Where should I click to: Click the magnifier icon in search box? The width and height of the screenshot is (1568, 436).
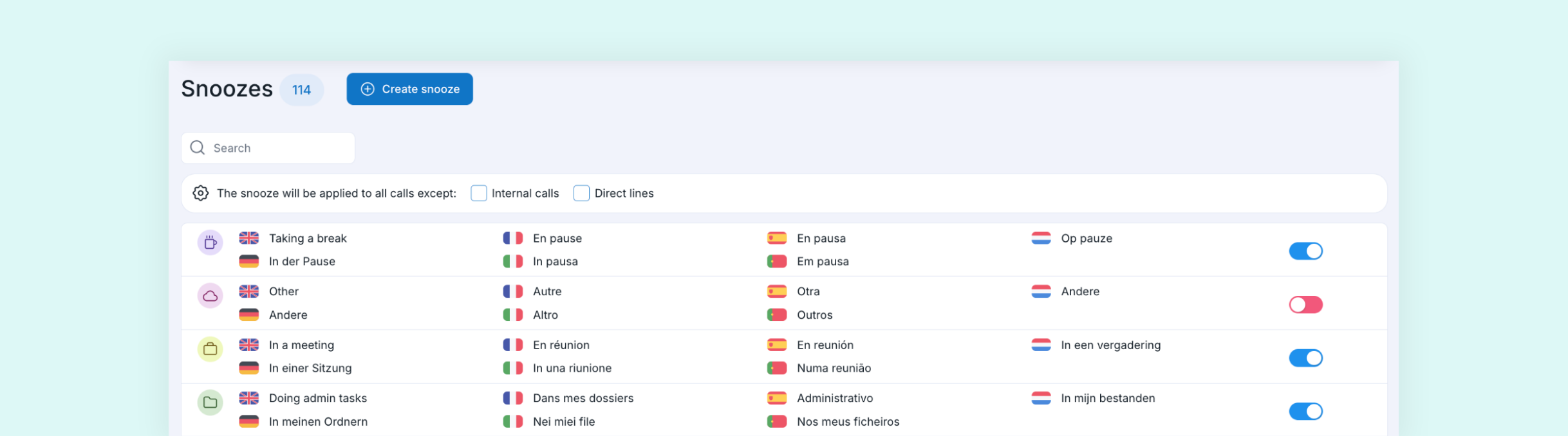[x=198, y=148]
